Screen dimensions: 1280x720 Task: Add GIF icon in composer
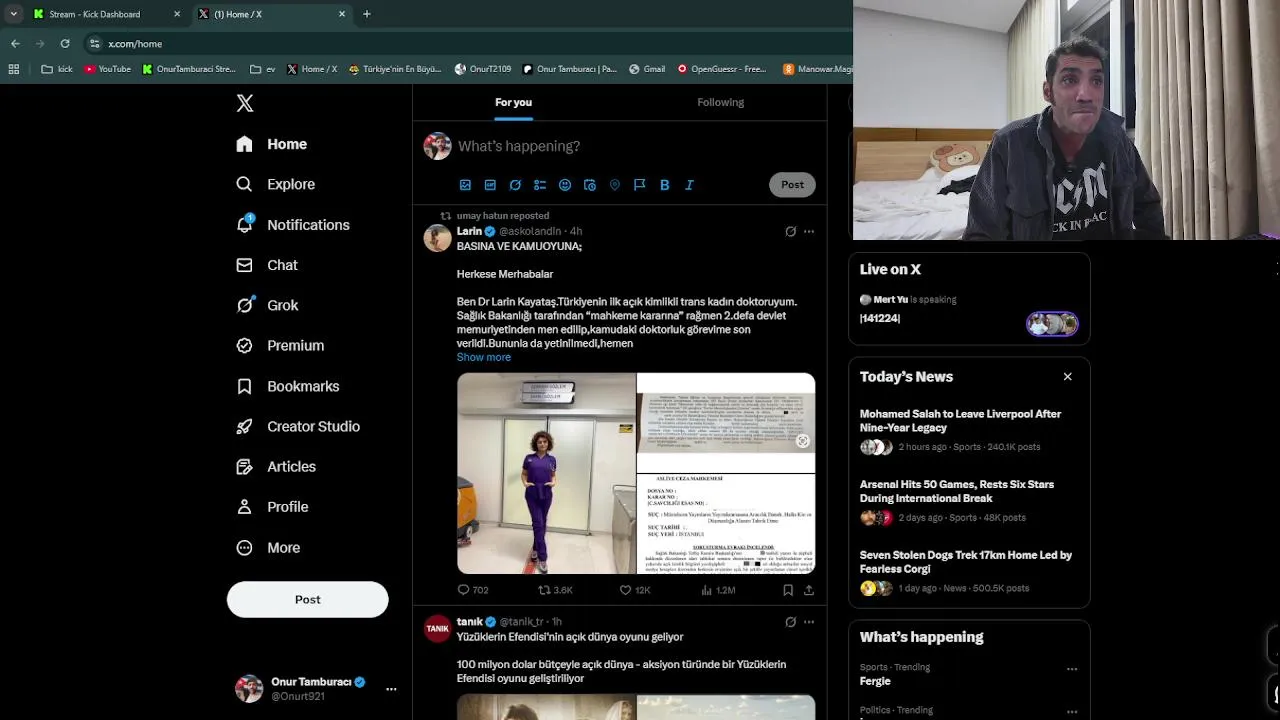tap(490, 185)
